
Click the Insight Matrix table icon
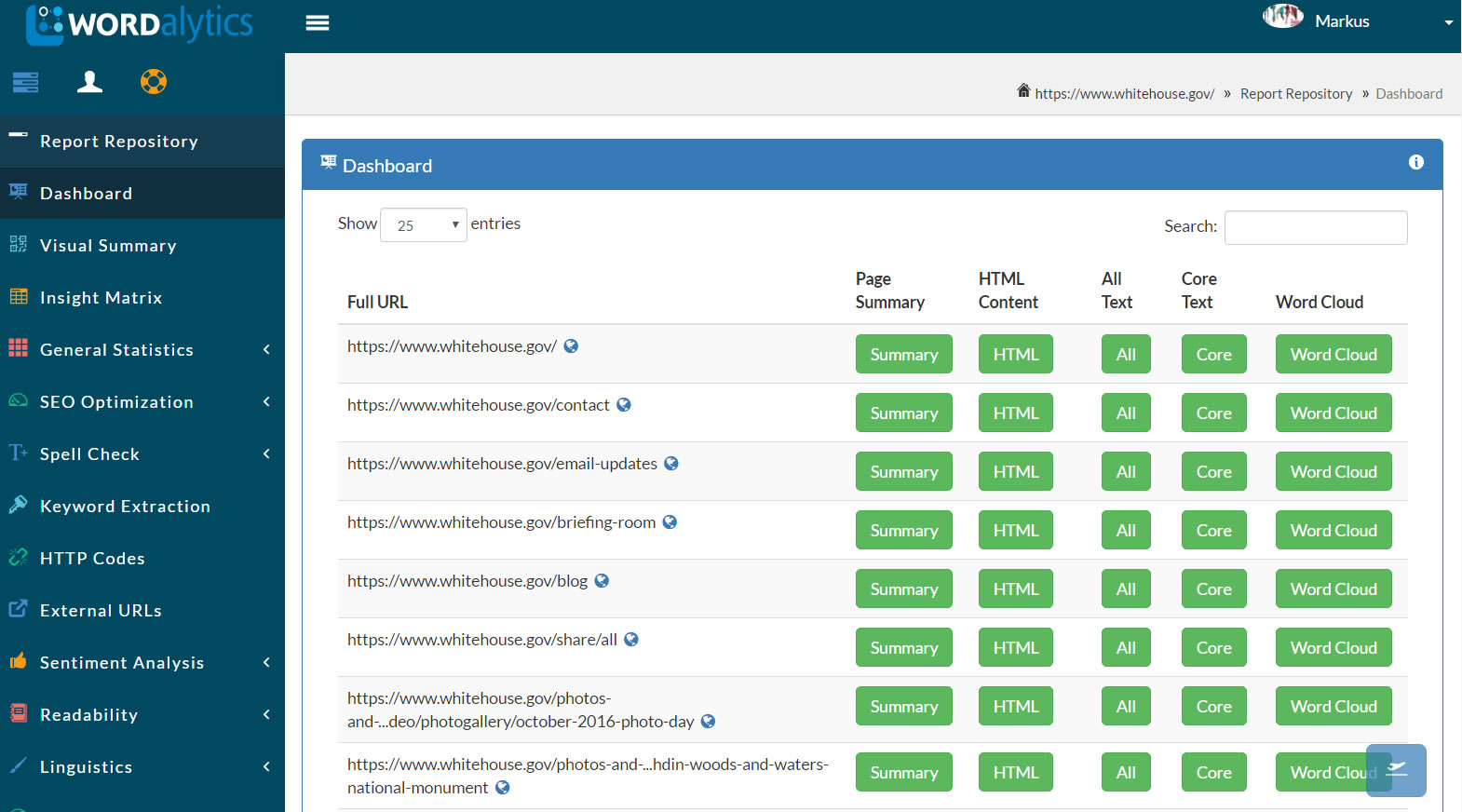[x=19, y=296]
